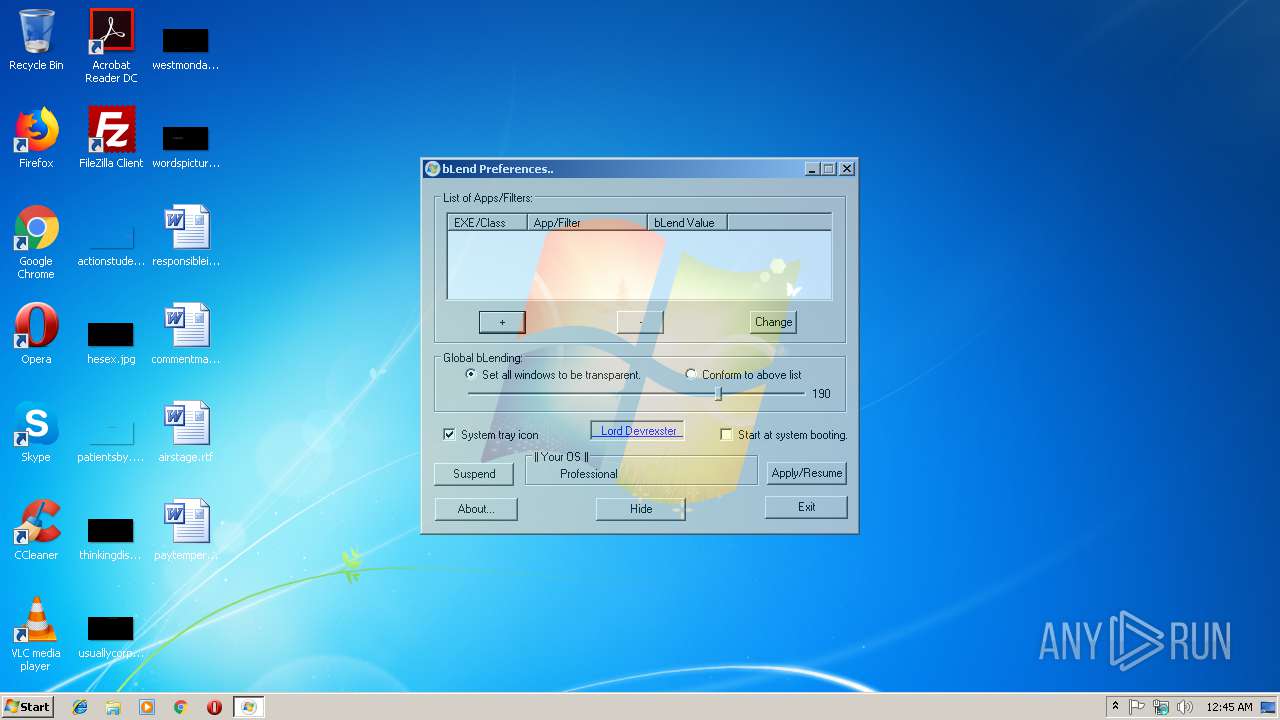Select the paytemper... Word document
The image size is (1280, 720).
(x=186, y=530)
